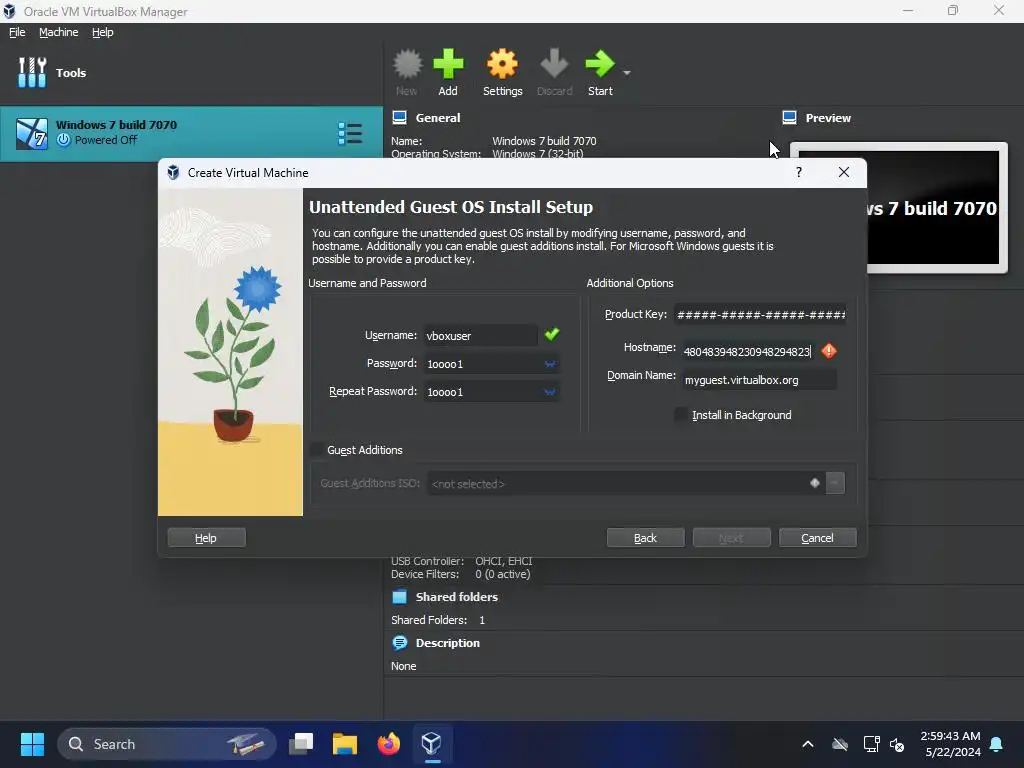Click the hostname error warning icon
The height and width of the screenshot is (768, 1024).
click(829, 351)
